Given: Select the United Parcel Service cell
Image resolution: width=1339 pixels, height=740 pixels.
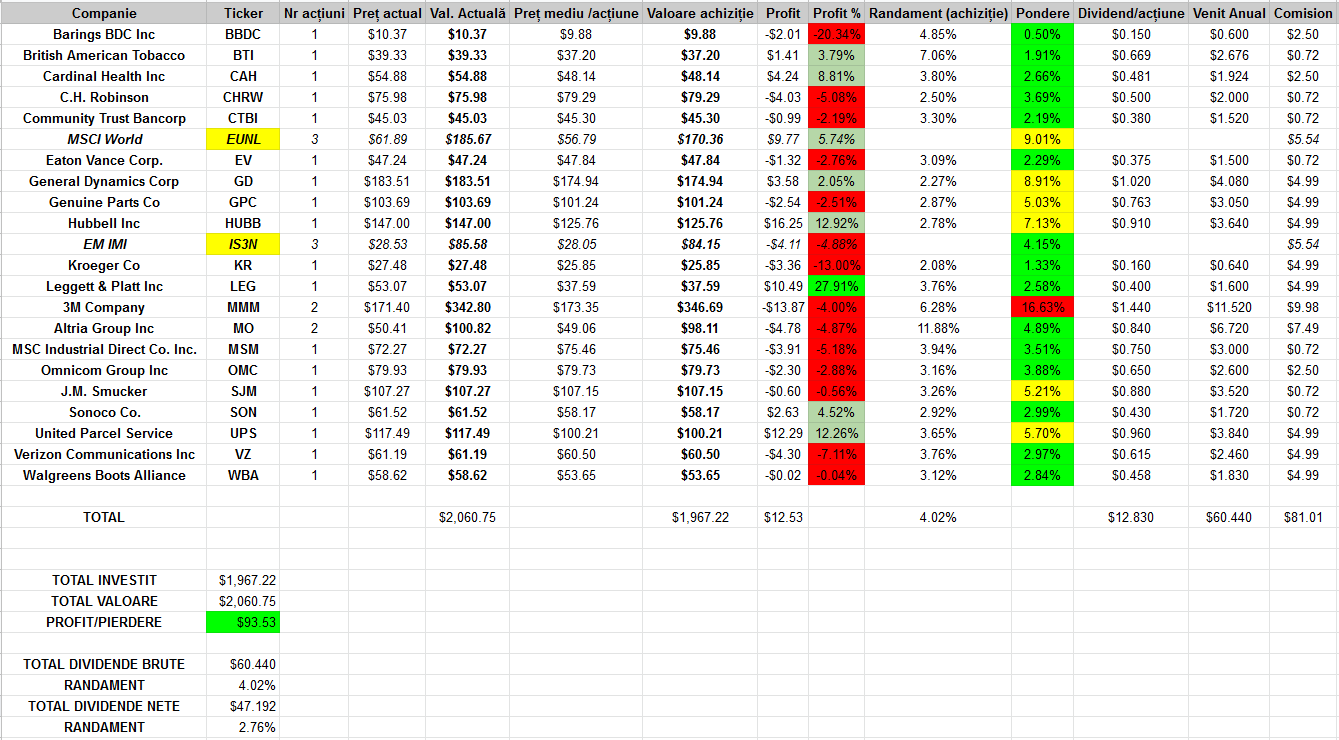Looking at the screenshot, I should pos(104,433).
